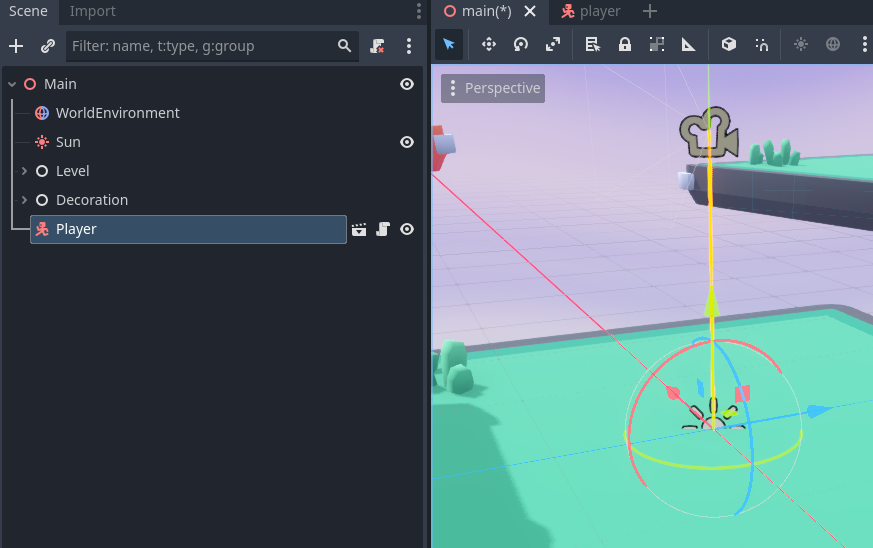Toggle visibility of the Sun node
This screenshot has width=873, height=548.
tap(407, 142)
